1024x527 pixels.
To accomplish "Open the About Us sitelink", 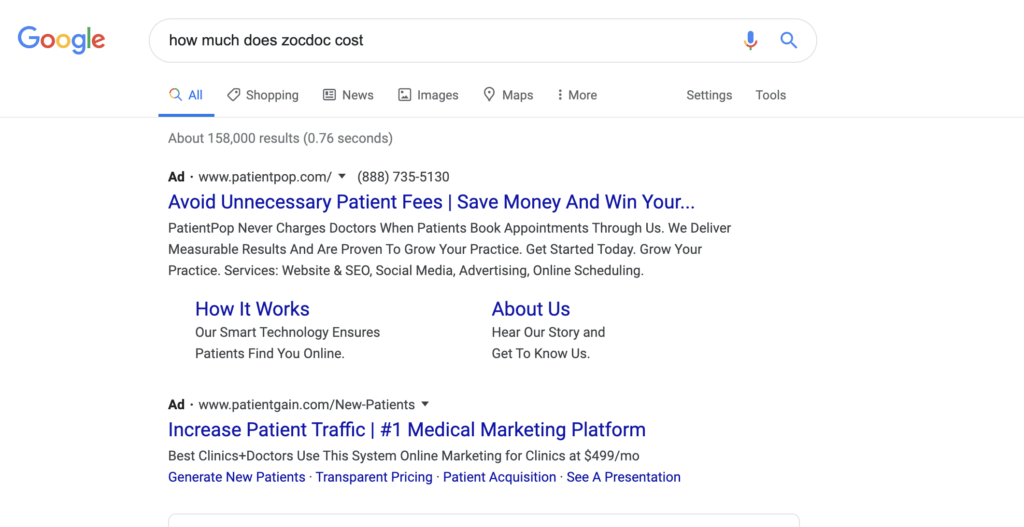I will click(531, 309).
